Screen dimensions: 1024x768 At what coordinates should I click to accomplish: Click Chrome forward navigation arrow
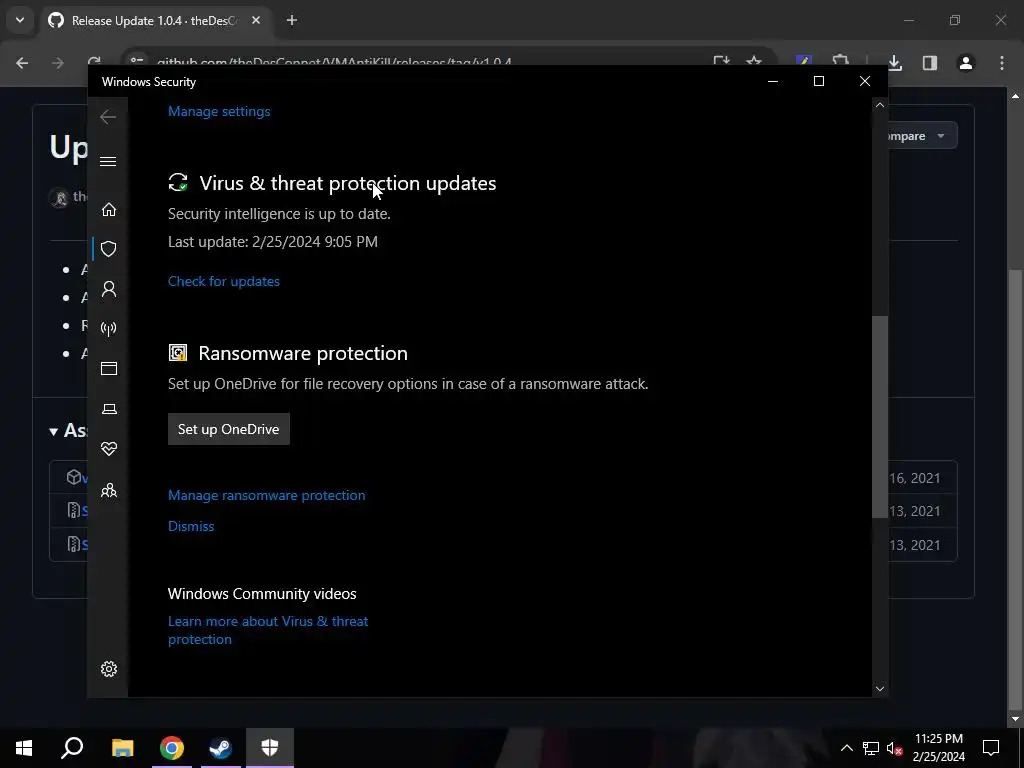click(x=57, y=63)
